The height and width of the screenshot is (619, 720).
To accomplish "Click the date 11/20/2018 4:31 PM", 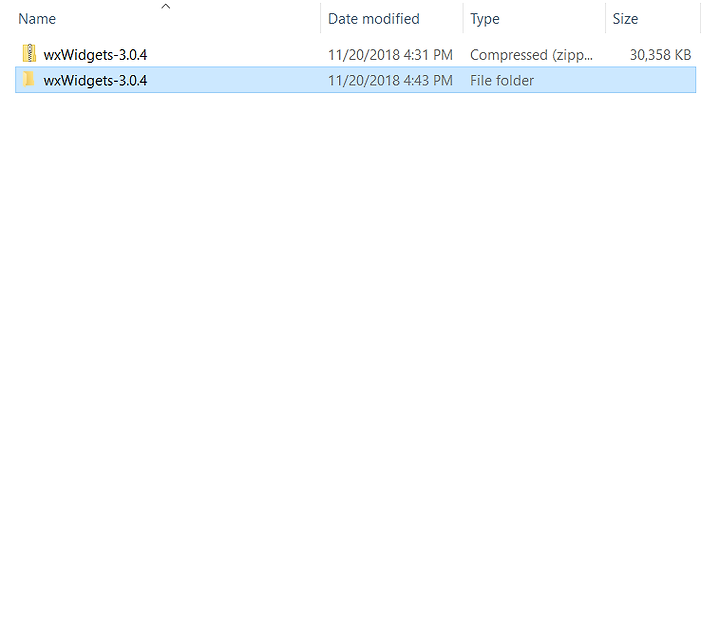I will tap(390, 55).
